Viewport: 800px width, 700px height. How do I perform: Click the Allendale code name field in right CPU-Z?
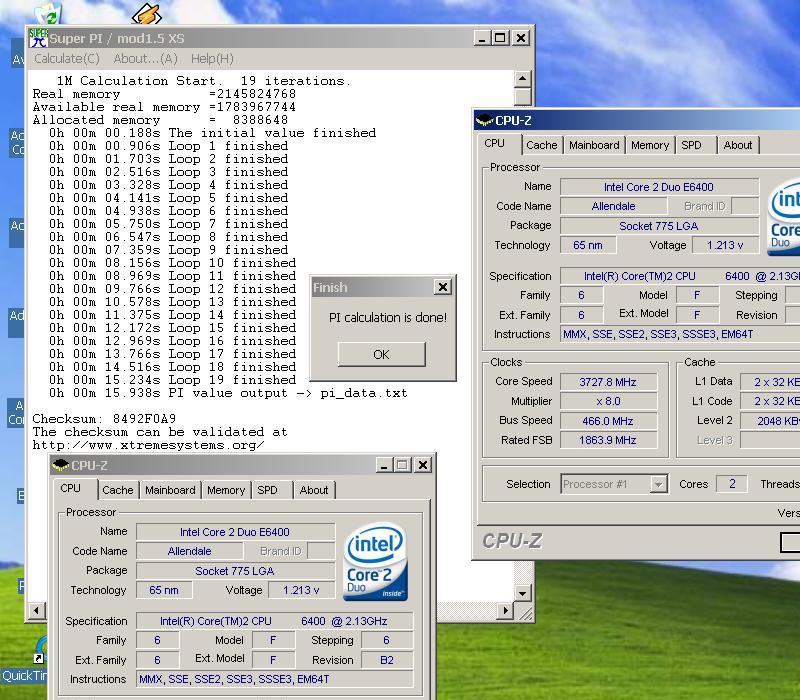[613, 206]
